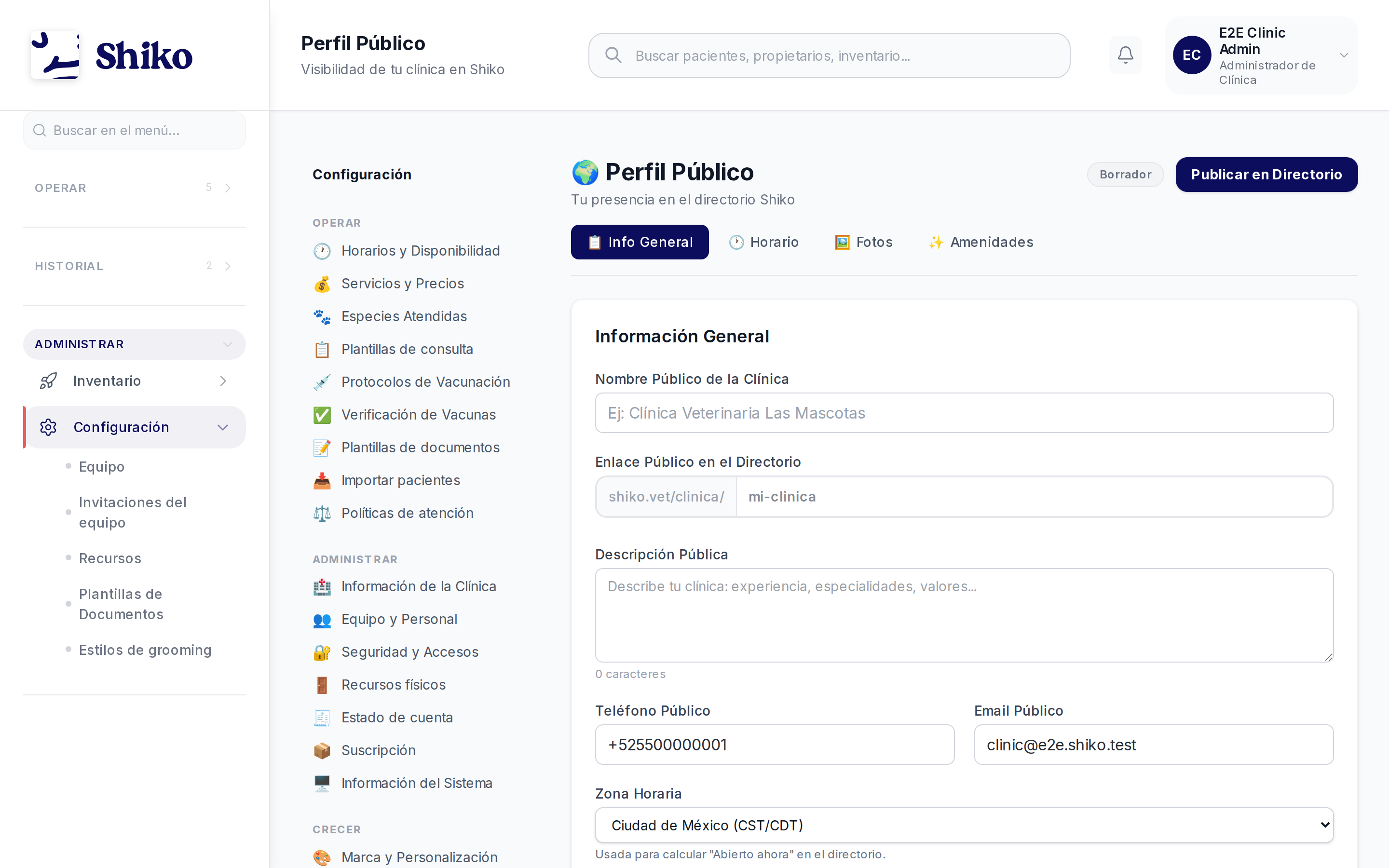Open the Estado de cuenta settings link
The image size is (1389, 868).
click(397, 717)
